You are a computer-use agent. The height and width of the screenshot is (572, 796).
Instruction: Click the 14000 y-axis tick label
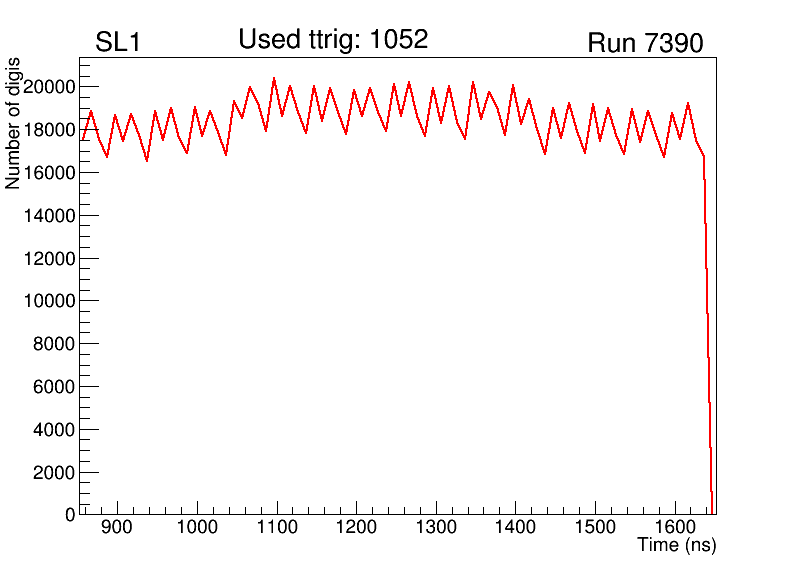49,216
